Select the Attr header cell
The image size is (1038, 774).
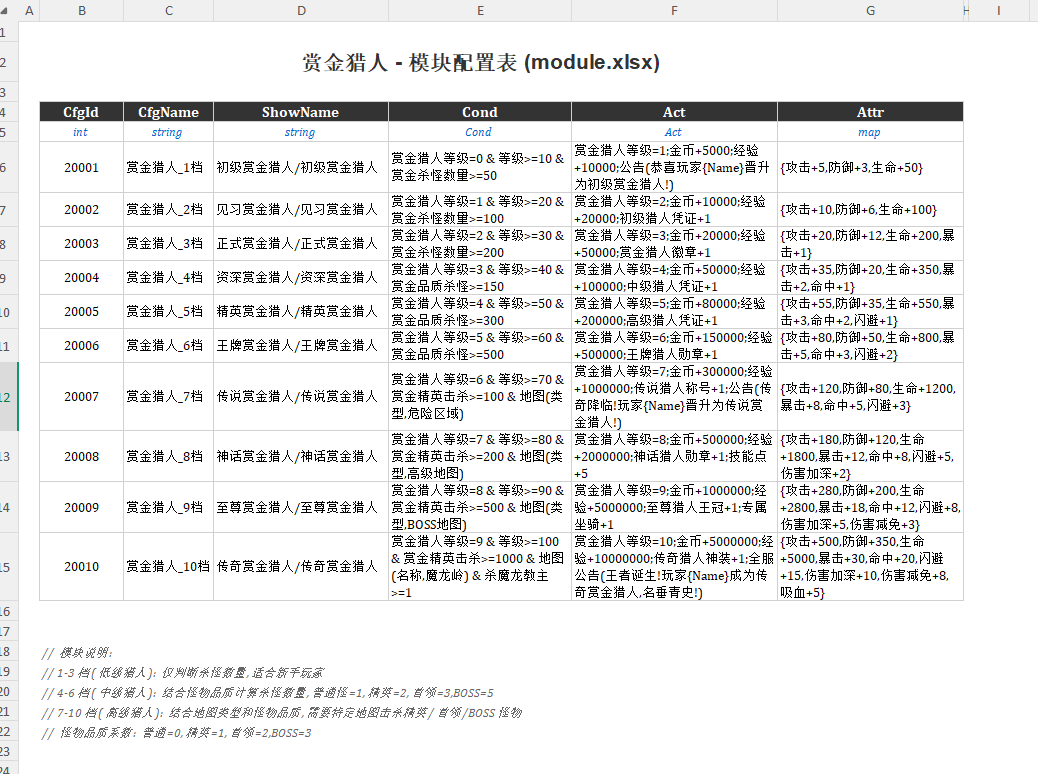[869, 111]
